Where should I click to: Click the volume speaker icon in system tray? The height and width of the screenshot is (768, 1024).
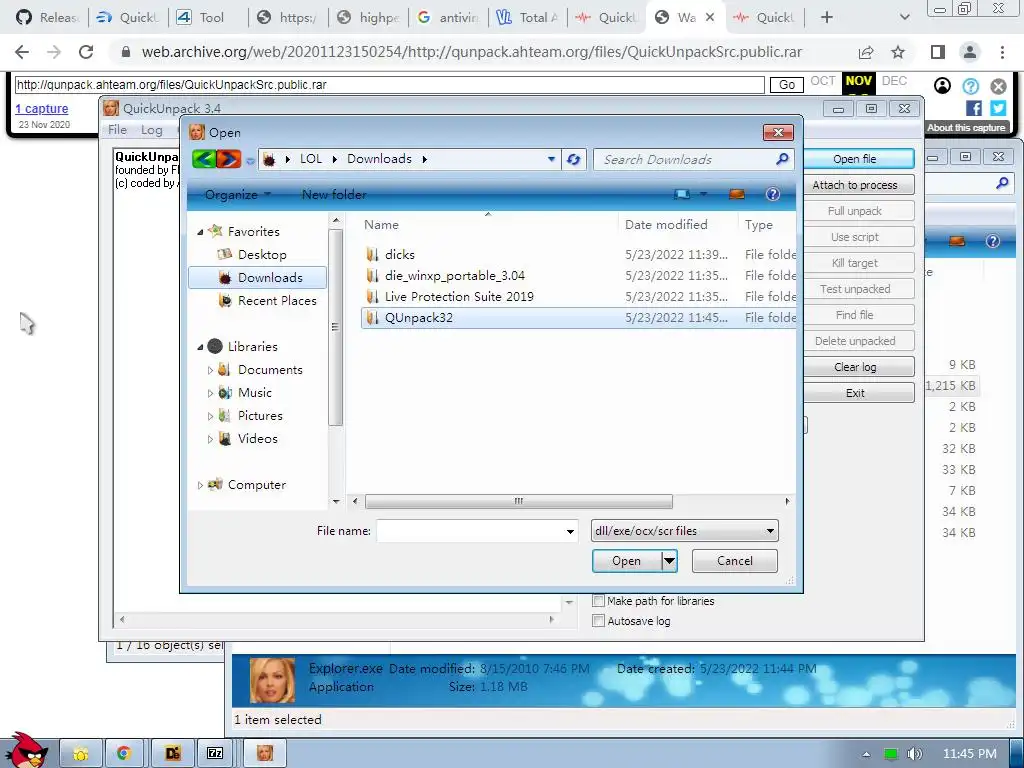(x=915, y=754)
